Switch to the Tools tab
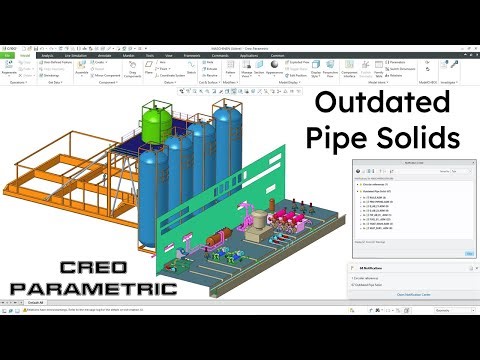 [150, 55]
